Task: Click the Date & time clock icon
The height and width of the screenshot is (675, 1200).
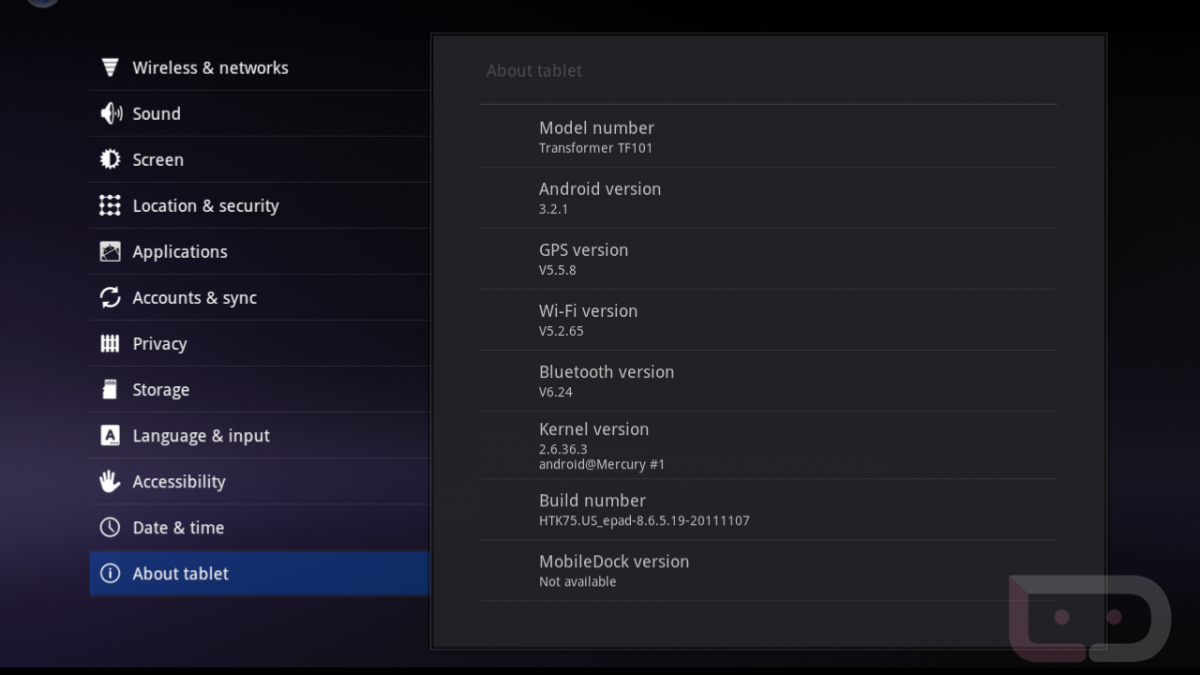Action: click(x=110, y=528)
